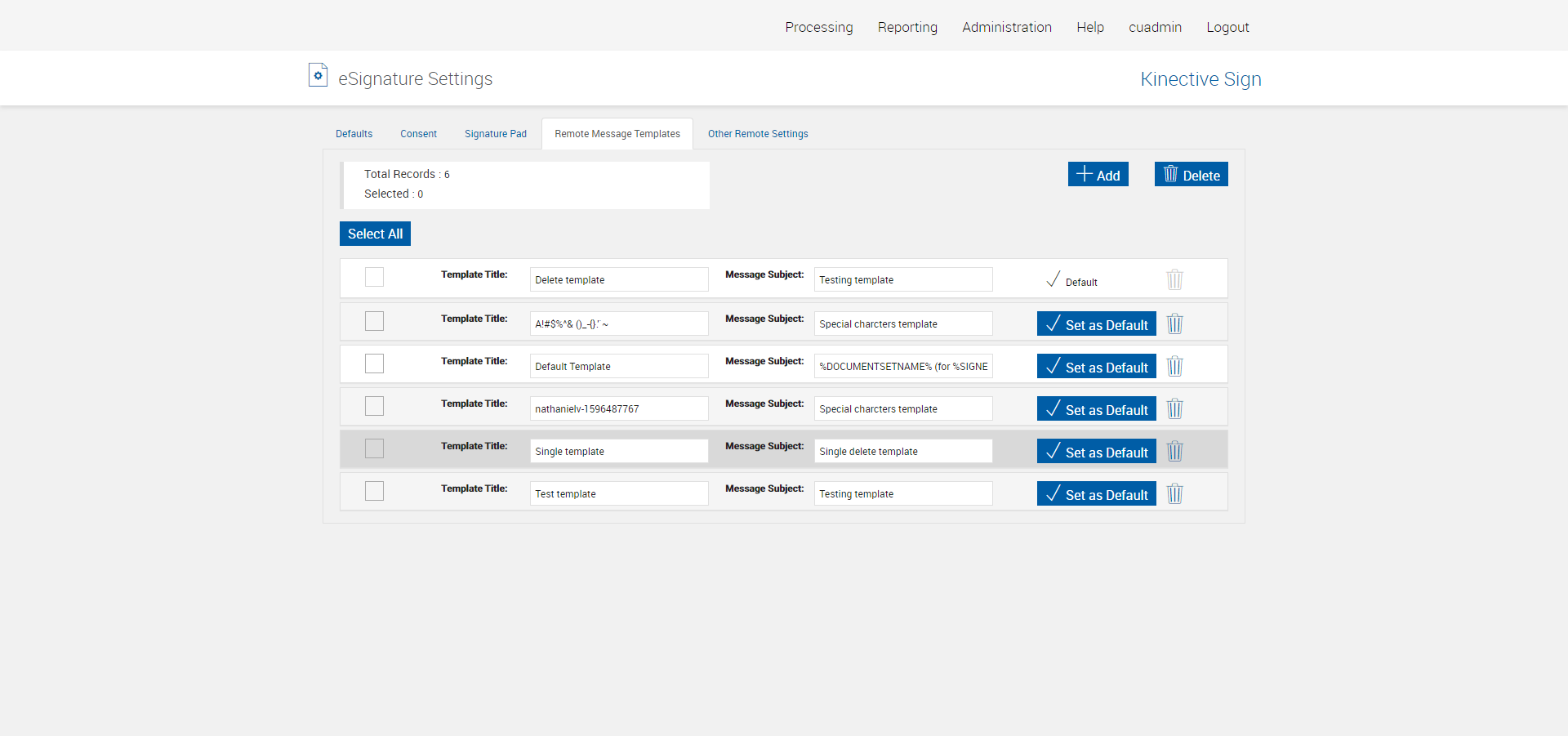
Task: Click the Default checkmark on Delete template row
Action: click(x=1053, y=279)
